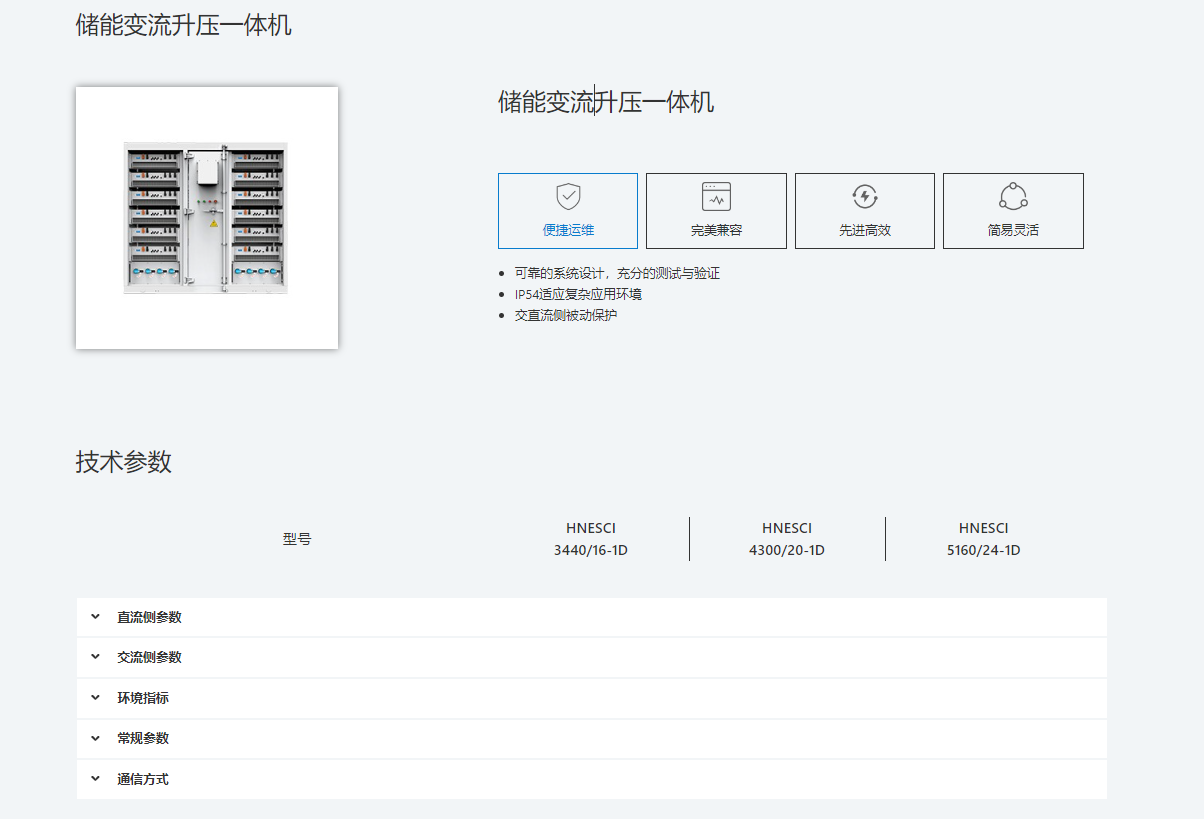Image resolution: width=1204 pixels, height=819 pixels.
Task: Click the shield checkmark icon
Action: click(x=568, y=196)
